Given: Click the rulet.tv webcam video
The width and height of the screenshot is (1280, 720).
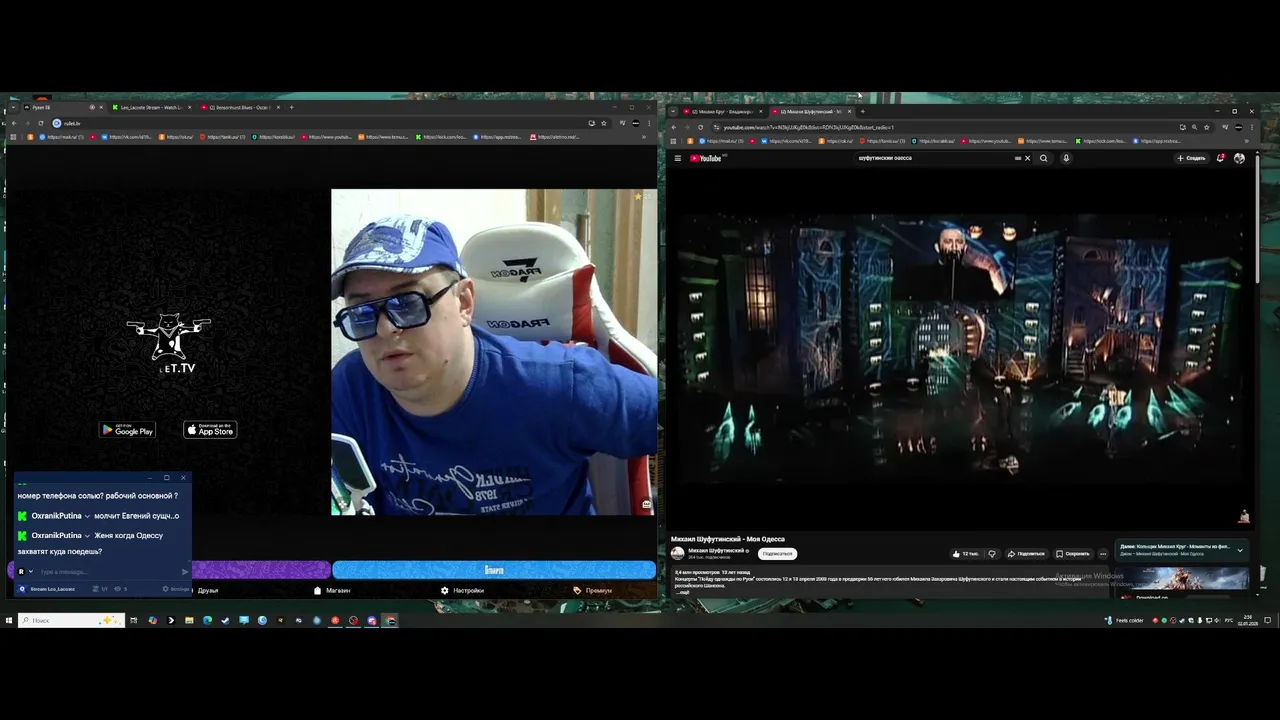Looking at the screenshot, I should [494, 352].
